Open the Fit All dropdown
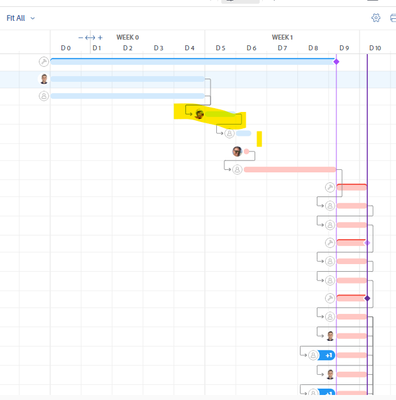The height and width of the screenshot is (400, 396). pyautogui.click(x=21, y=18)
